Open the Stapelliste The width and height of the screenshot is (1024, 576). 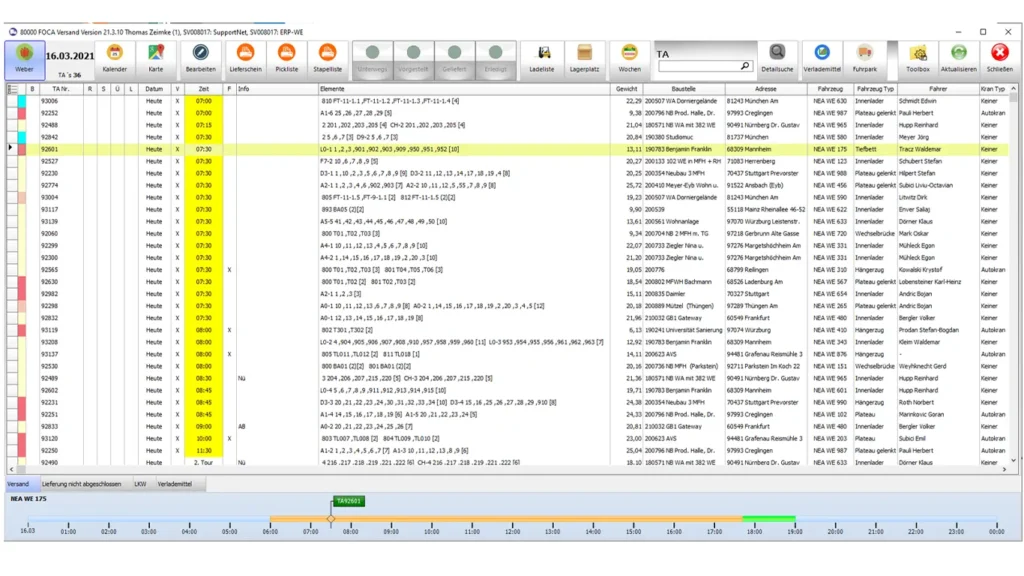point(327,58)
